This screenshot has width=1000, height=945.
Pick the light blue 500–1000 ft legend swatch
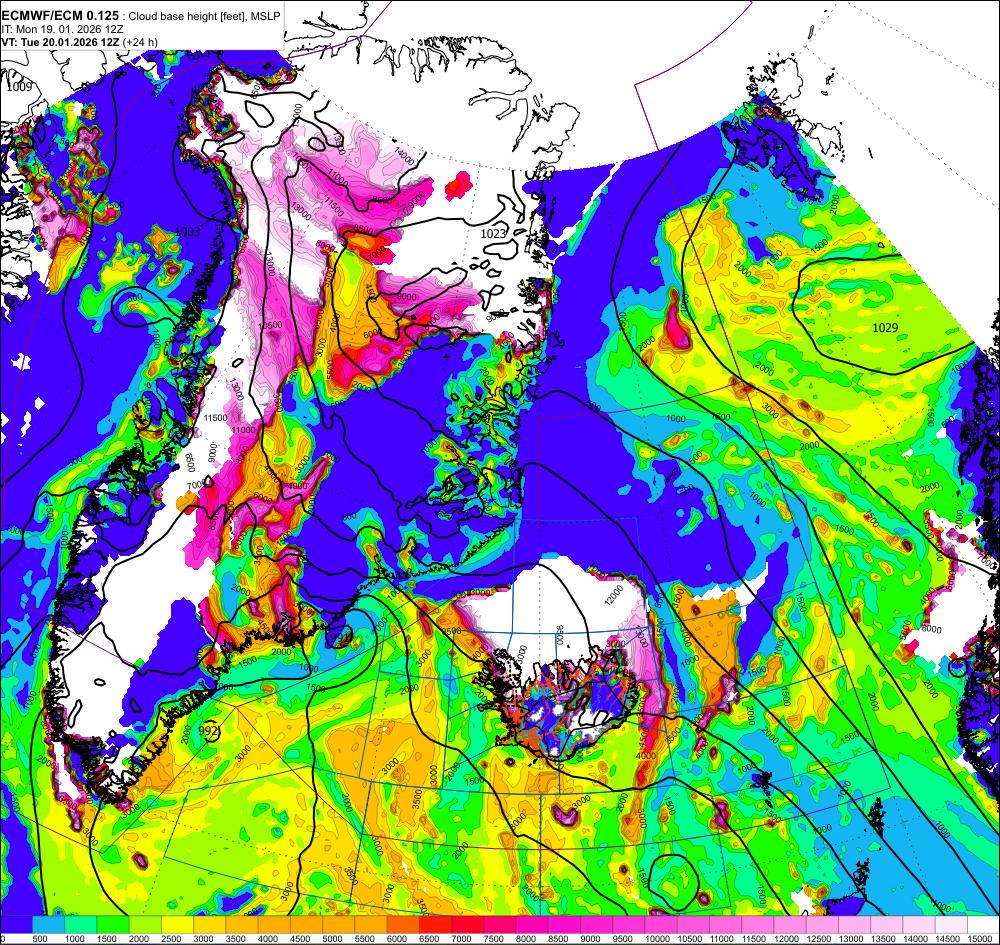[48, 924]
